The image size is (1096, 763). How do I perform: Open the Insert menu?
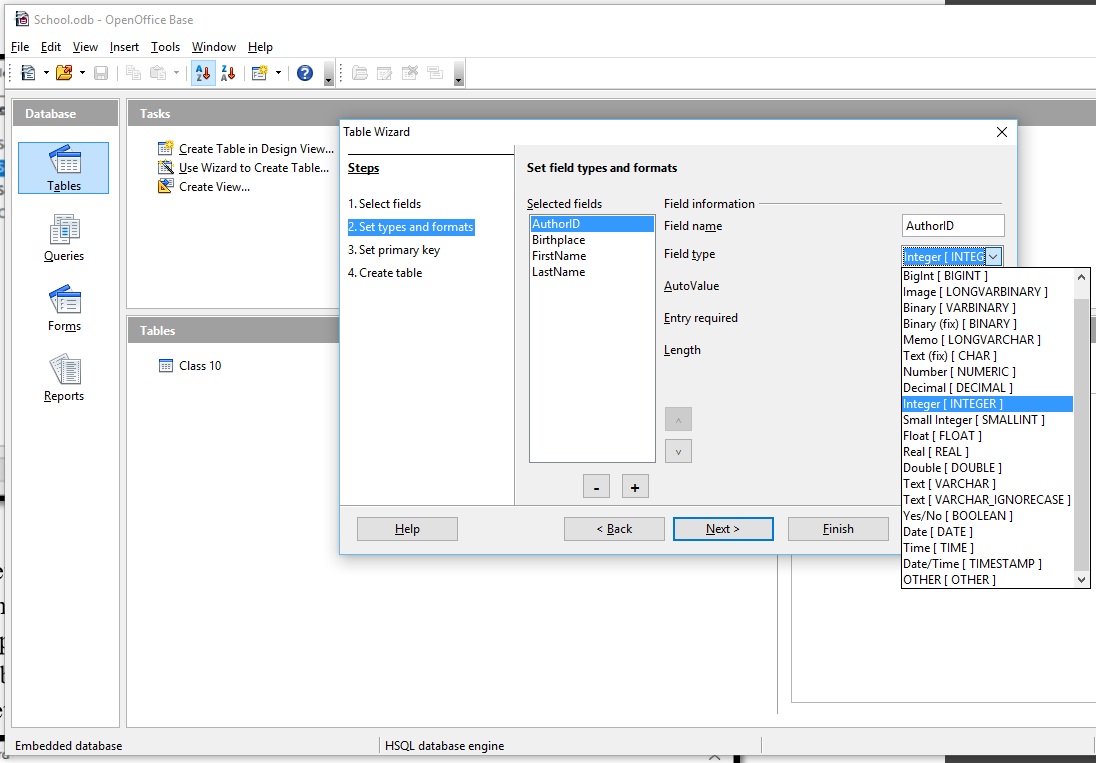(124, 47)
